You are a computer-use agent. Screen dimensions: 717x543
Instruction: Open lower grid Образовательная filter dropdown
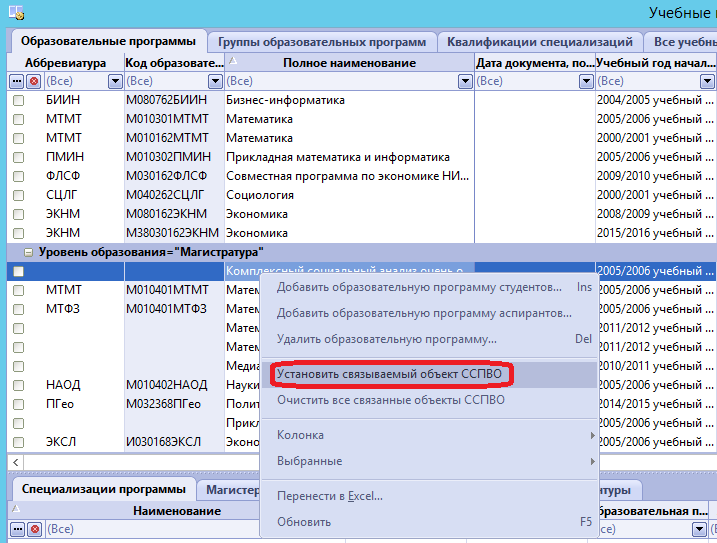tap(699, 529)
